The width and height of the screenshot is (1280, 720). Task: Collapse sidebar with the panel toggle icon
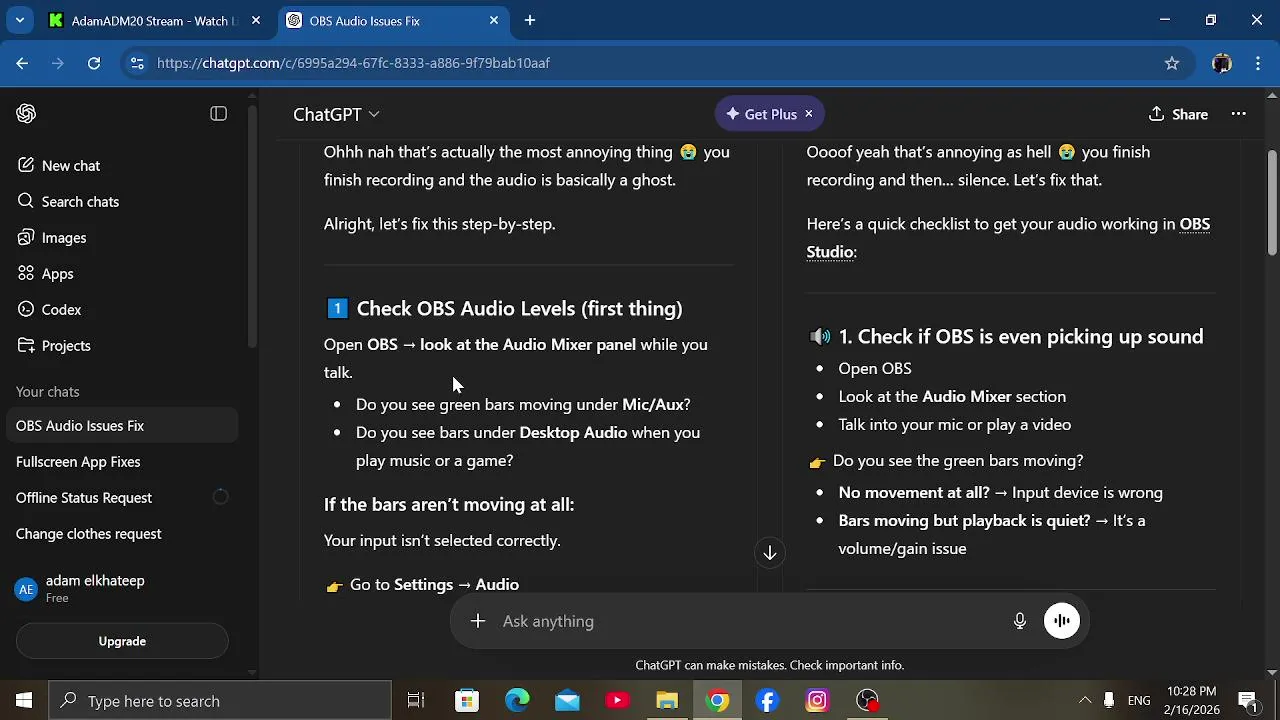[218, 114]
